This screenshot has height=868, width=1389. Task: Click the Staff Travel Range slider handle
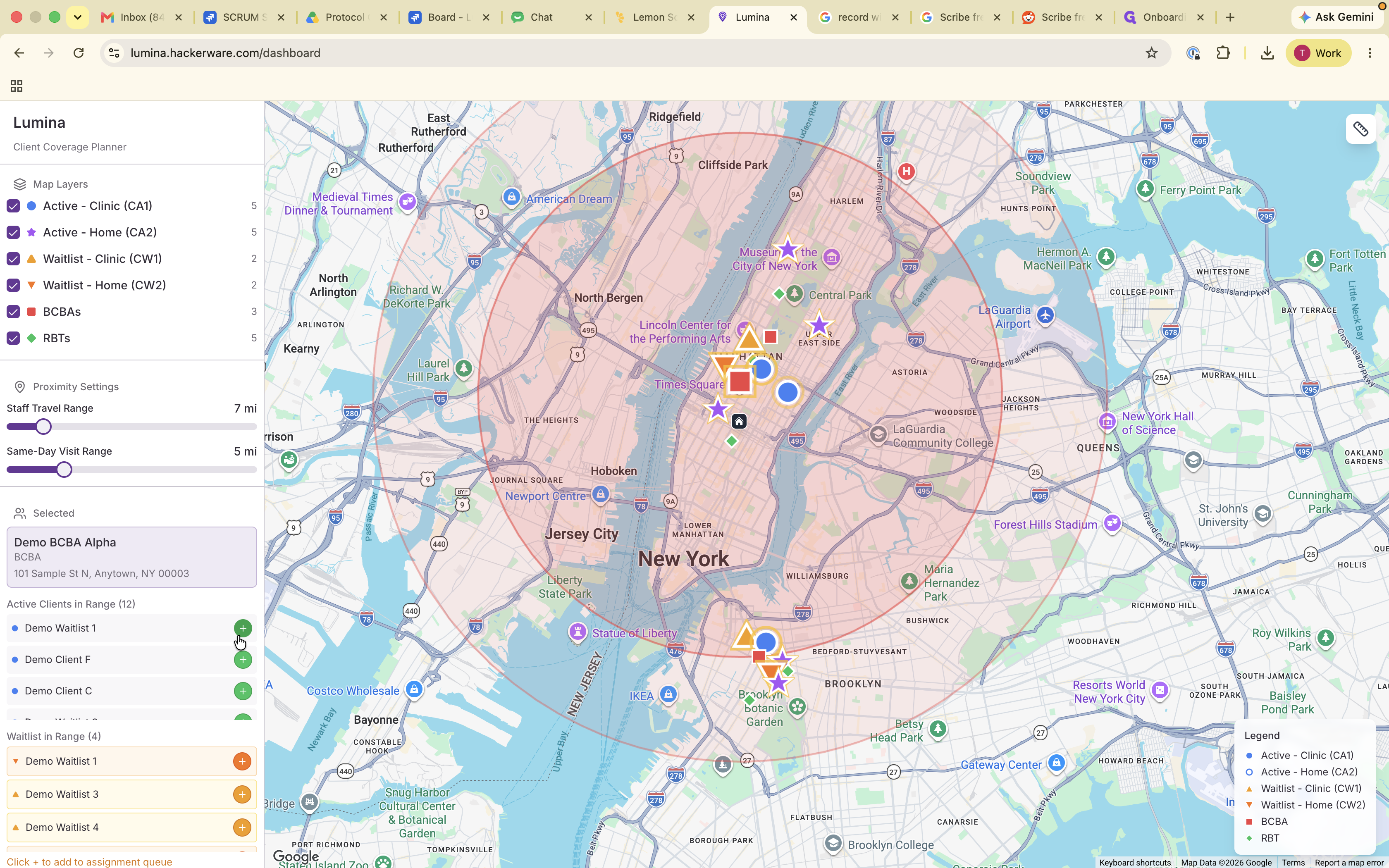point(43,427)
